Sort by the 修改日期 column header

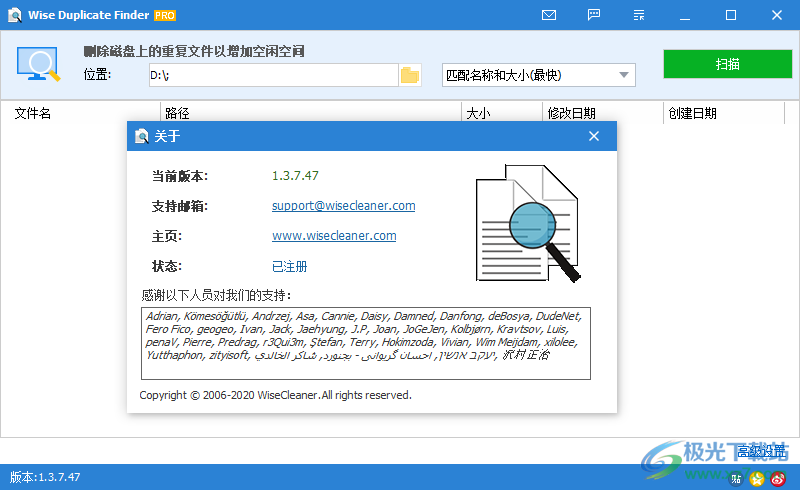(571, 113)
